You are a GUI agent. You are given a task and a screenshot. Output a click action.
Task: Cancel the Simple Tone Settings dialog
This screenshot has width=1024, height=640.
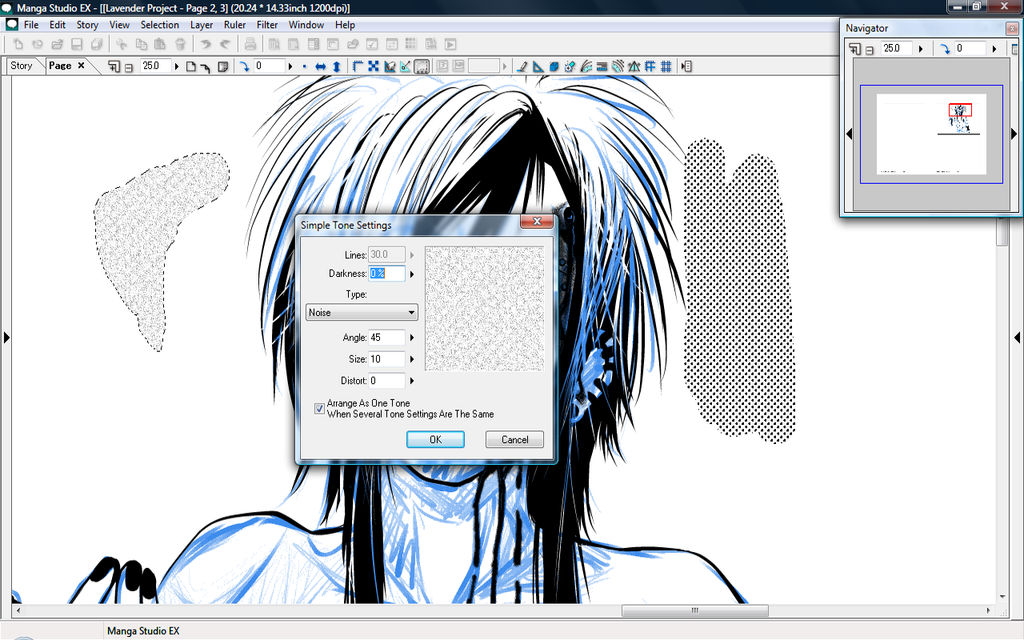point(515,440)
